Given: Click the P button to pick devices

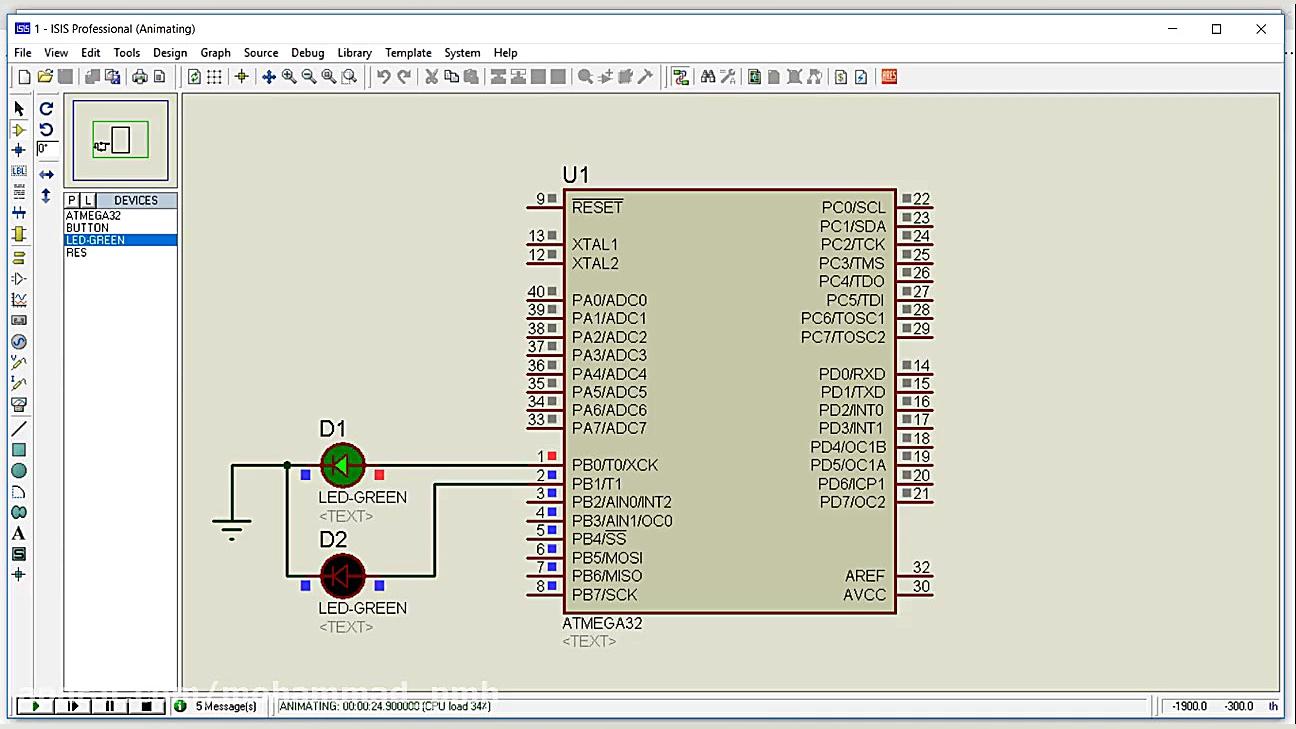Looking at the screenshot, I should pyautogui.click(x=71, y=200).
